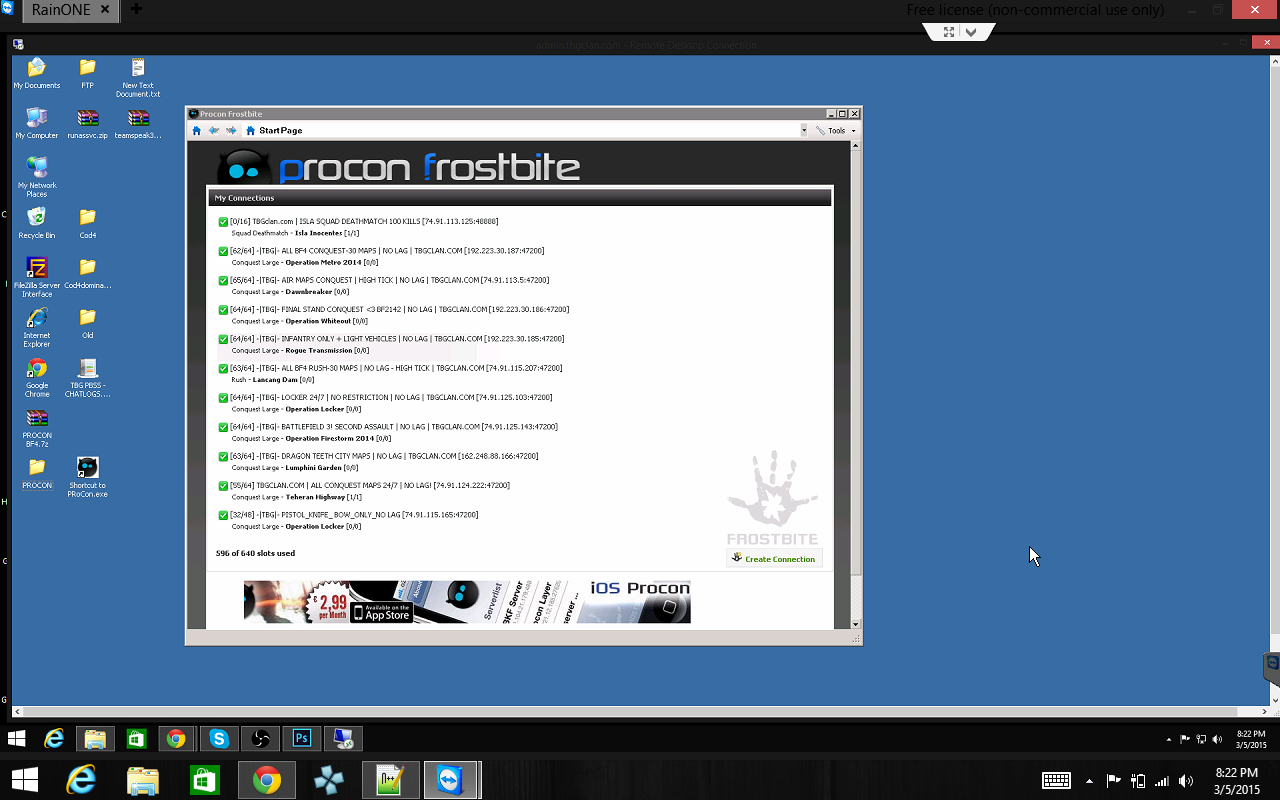
Task: Select the Google Chrome desktop shortcut
Action: [37, 377]
